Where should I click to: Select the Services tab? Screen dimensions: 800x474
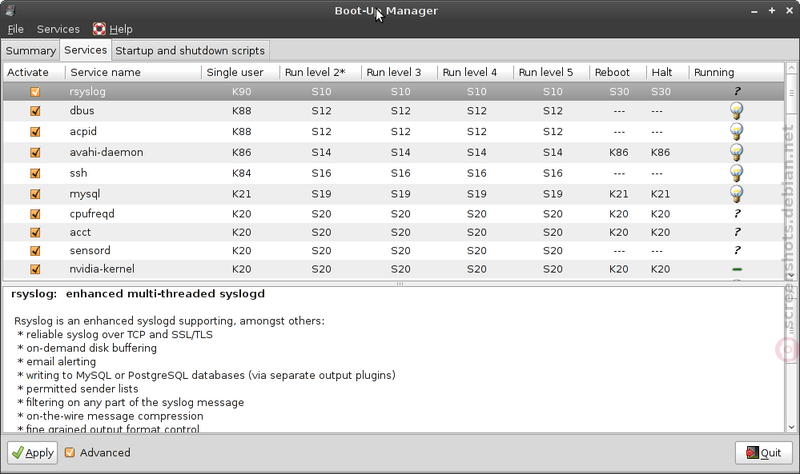tap(85, 50)
